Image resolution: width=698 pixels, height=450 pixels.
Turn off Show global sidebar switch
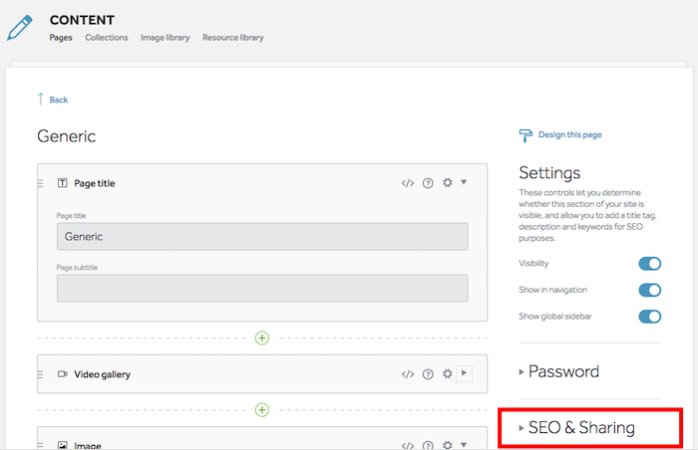[649, 316]
